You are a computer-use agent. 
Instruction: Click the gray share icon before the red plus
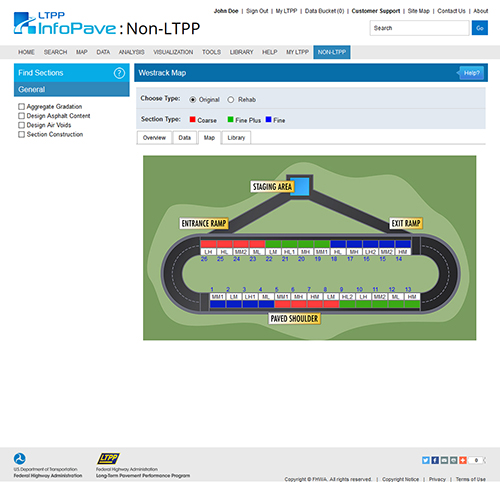pos(454,460)
